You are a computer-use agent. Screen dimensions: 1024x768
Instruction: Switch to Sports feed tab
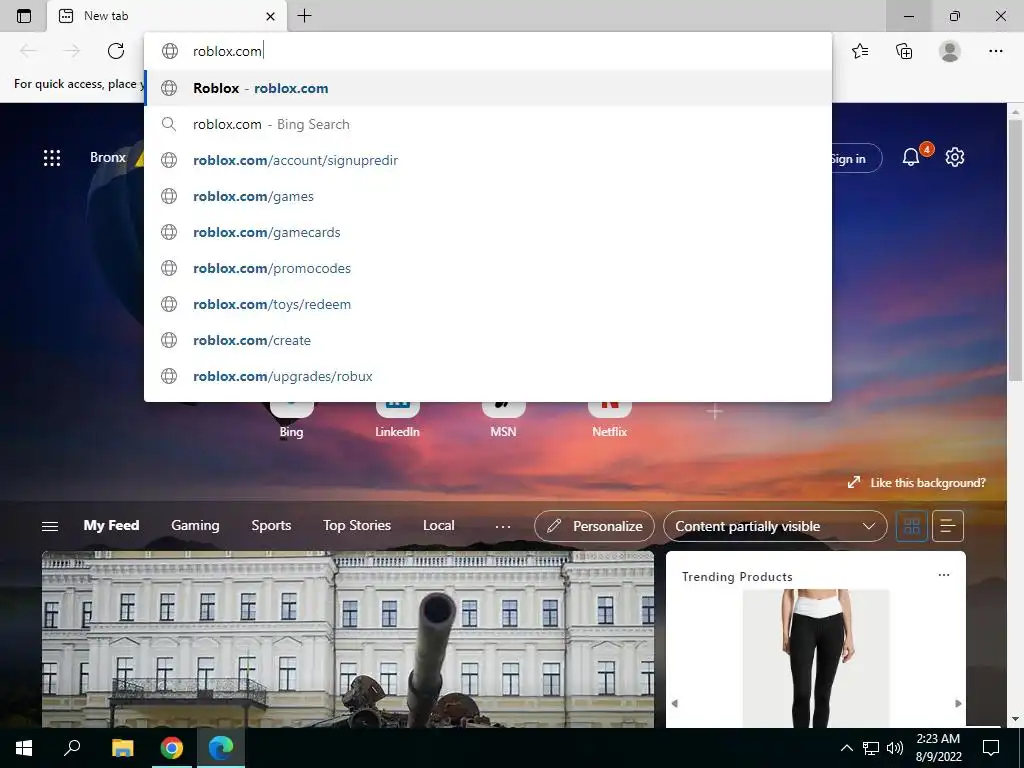click(271, 525)
